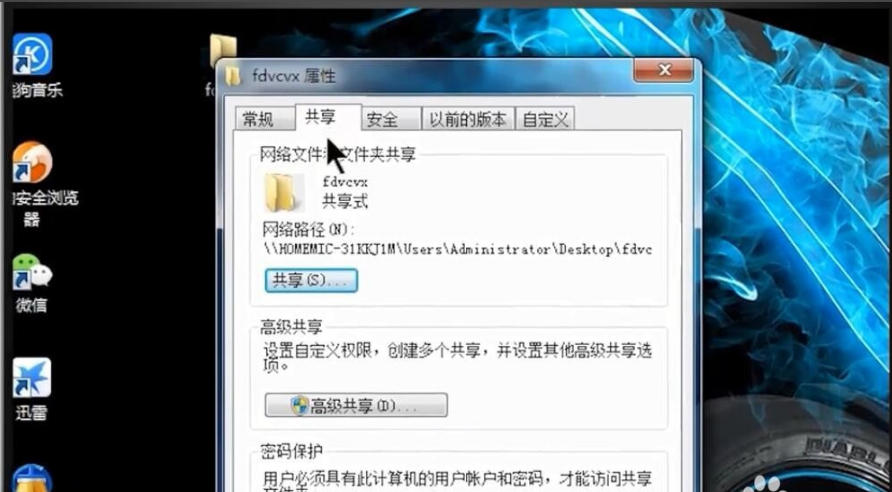Click the folder icon in the title bar
Viewport: 892px width, 492px height.
point(232,76)
